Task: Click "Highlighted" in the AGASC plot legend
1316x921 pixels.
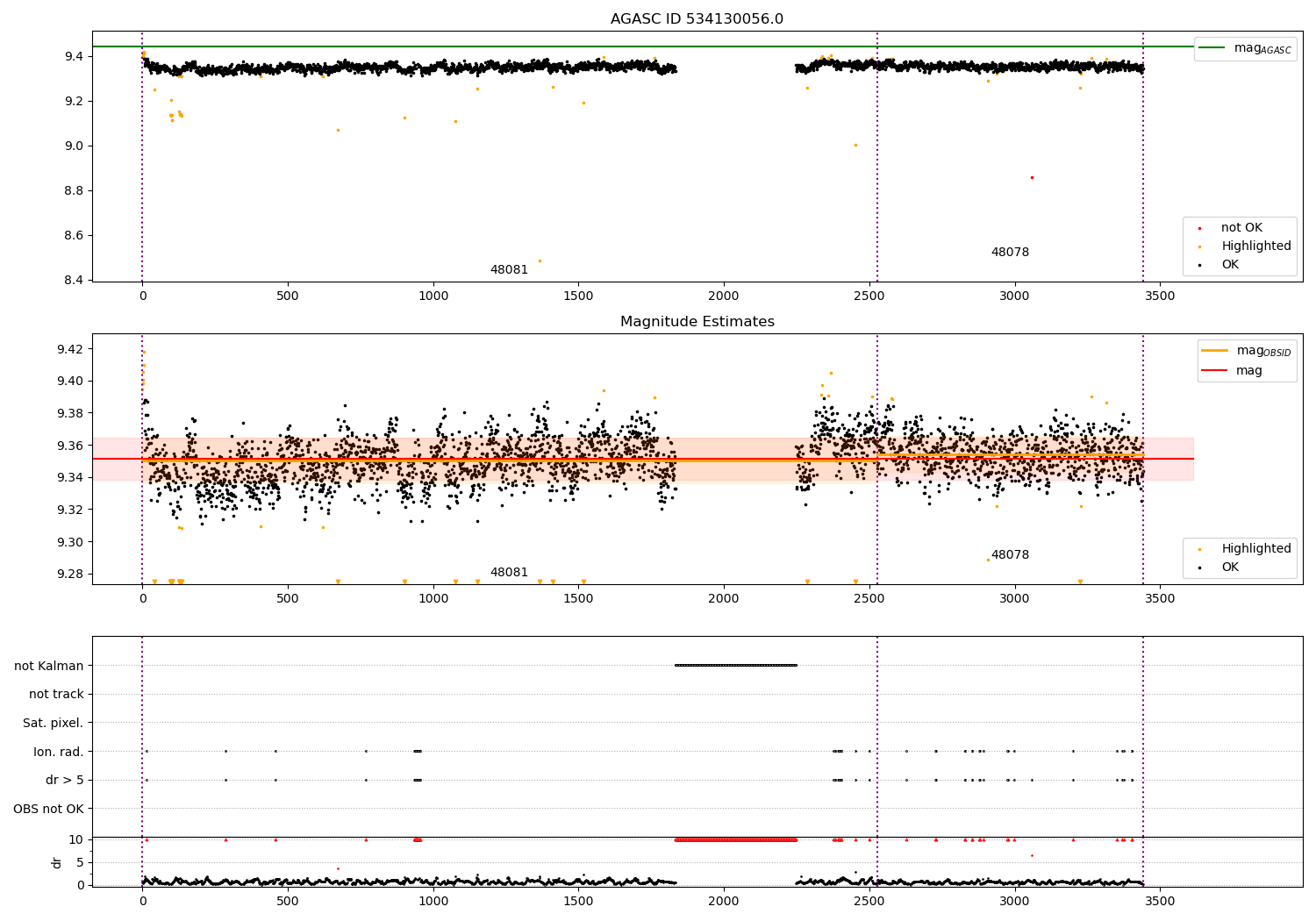Action: [x=1256, y=246]
